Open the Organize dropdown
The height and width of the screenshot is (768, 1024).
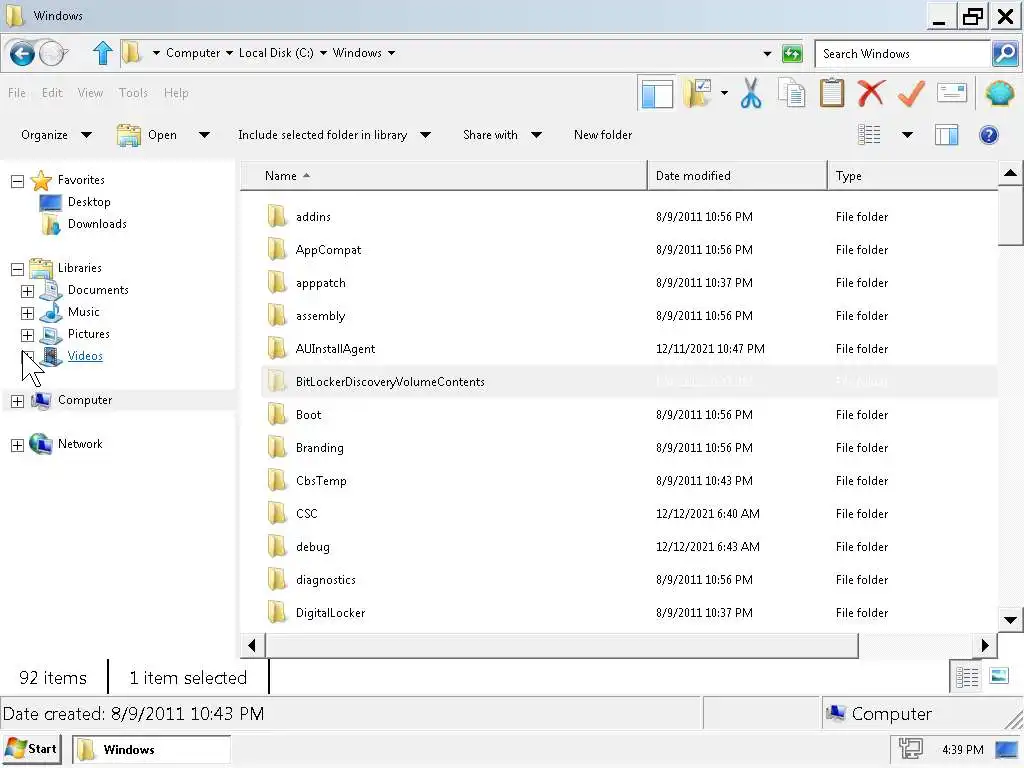tap(56, 135)
